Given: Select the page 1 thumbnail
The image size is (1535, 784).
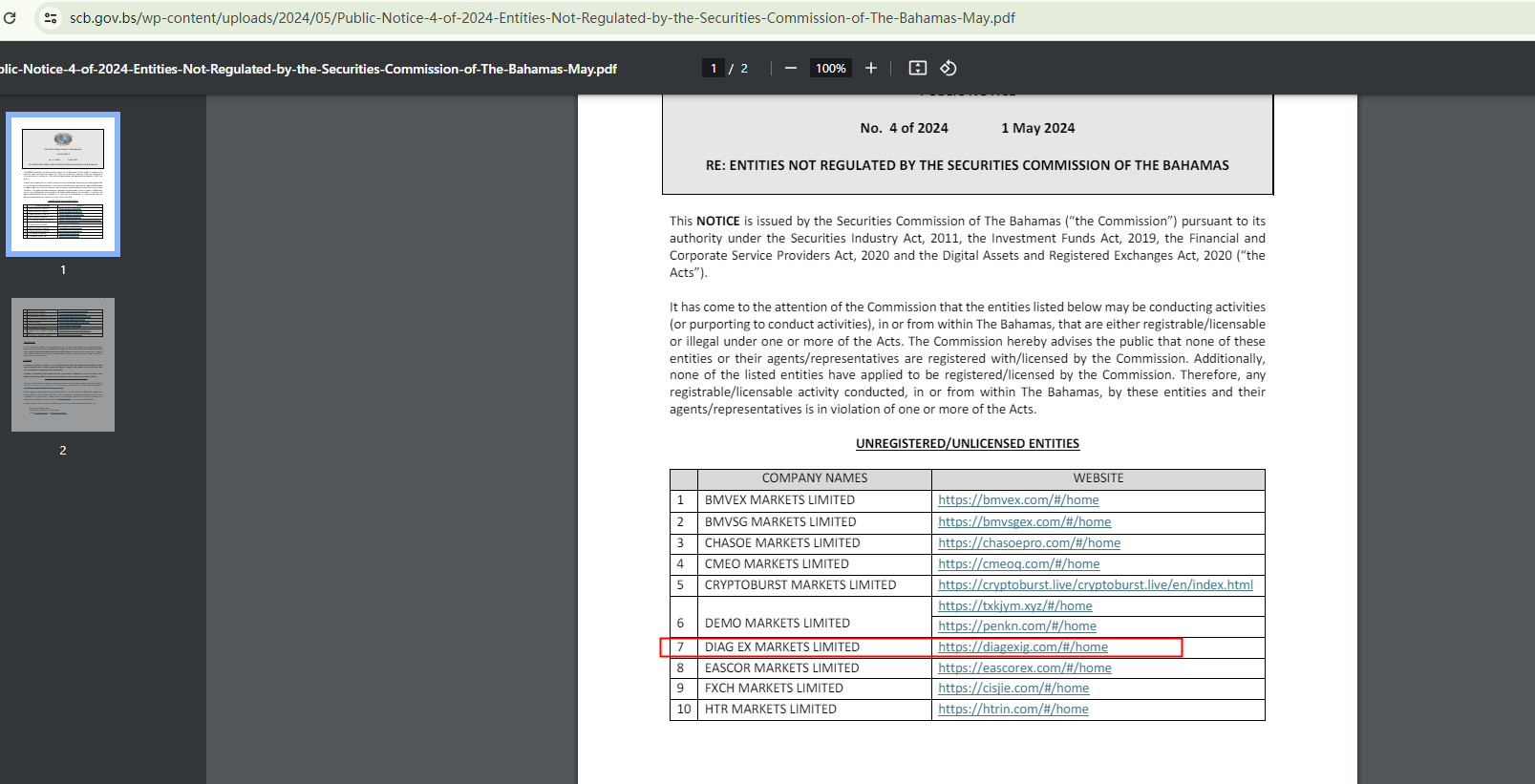Looking at the screenshot, I should tap(63, 184).
